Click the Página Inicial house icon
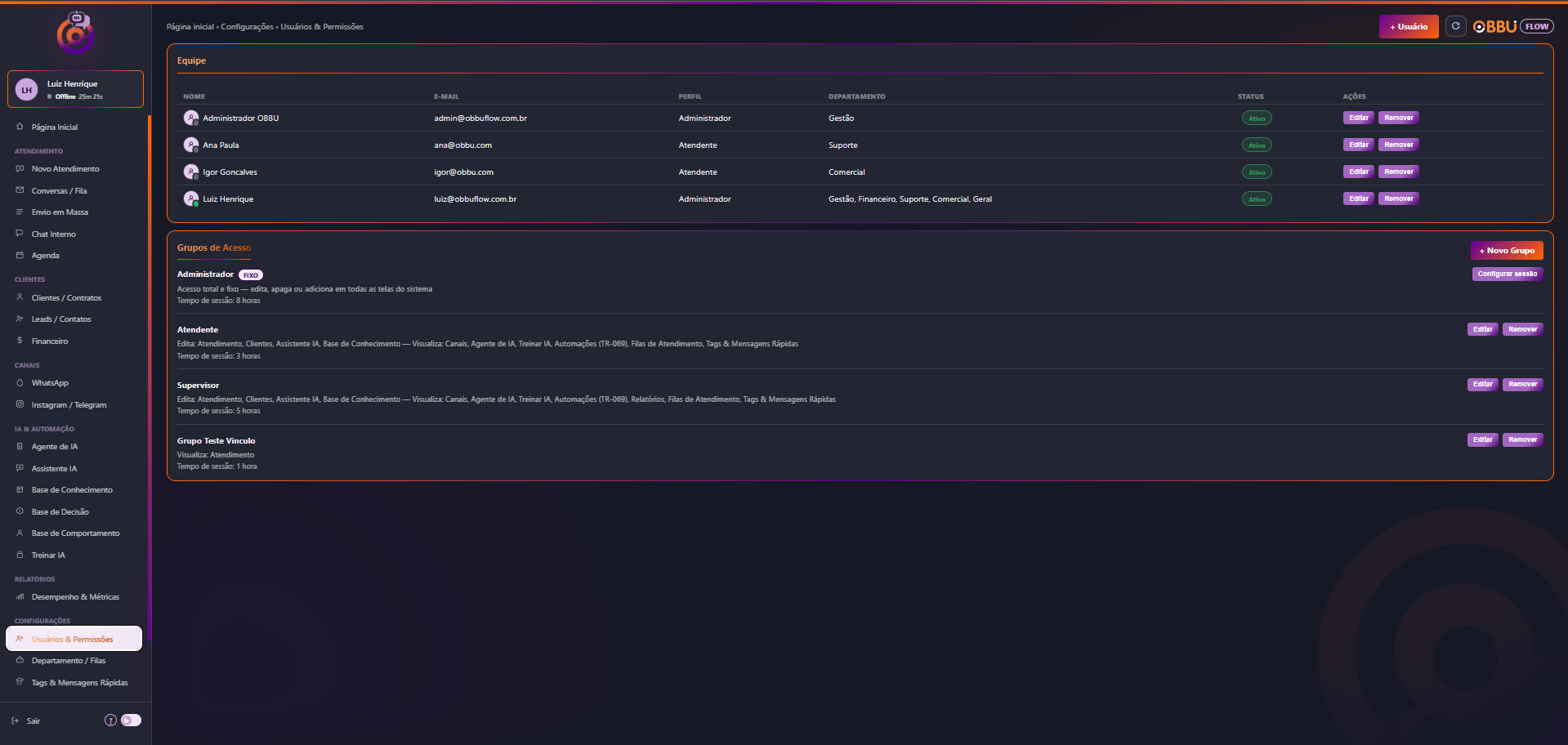 point(20,127)
